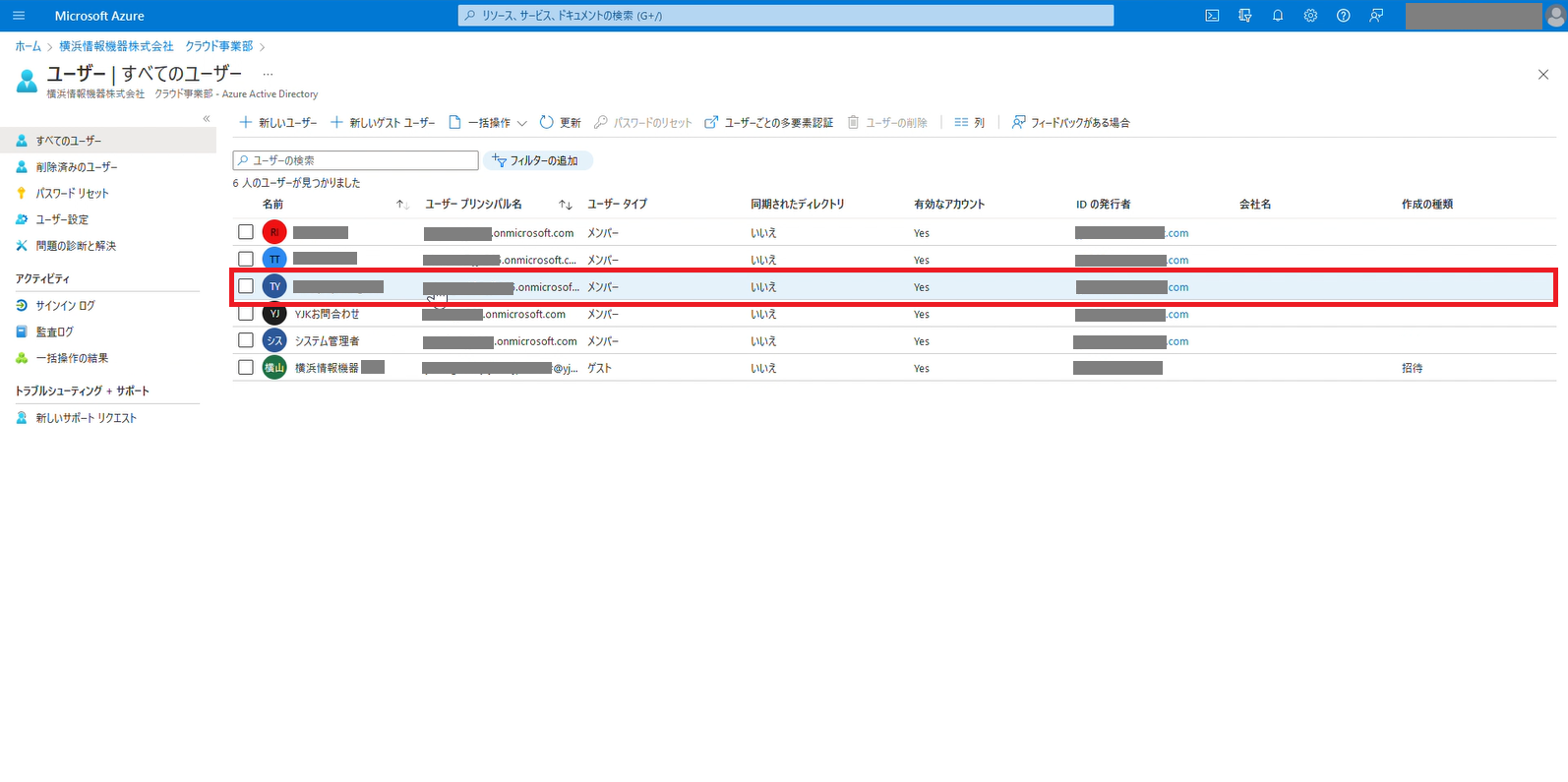Collapse the left navigation with double-chevron
Image resolution: width=1568 pixels, height=782 pixels.
(x=207, y=118)
